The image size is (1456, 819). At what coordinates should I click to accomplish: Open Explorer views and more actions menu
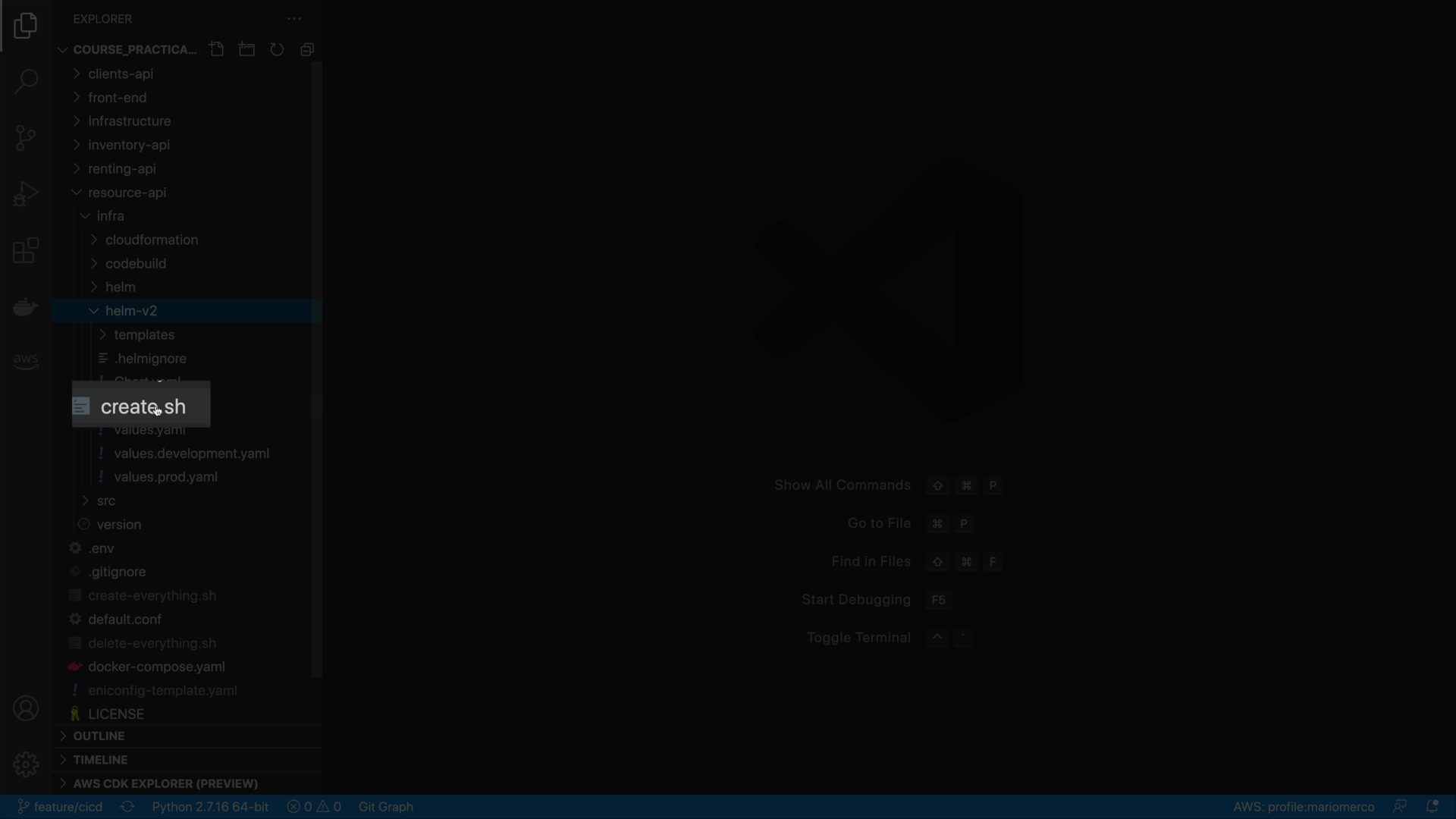click(x=294, y=19)
